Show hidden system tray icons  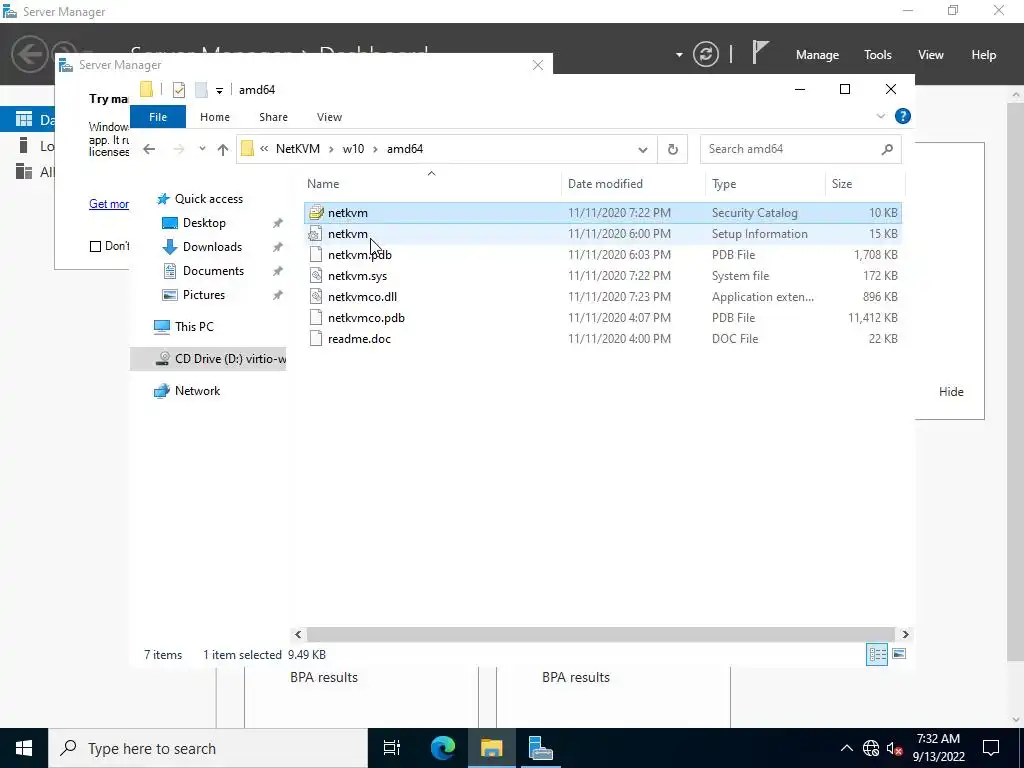(x=846, y=748)
